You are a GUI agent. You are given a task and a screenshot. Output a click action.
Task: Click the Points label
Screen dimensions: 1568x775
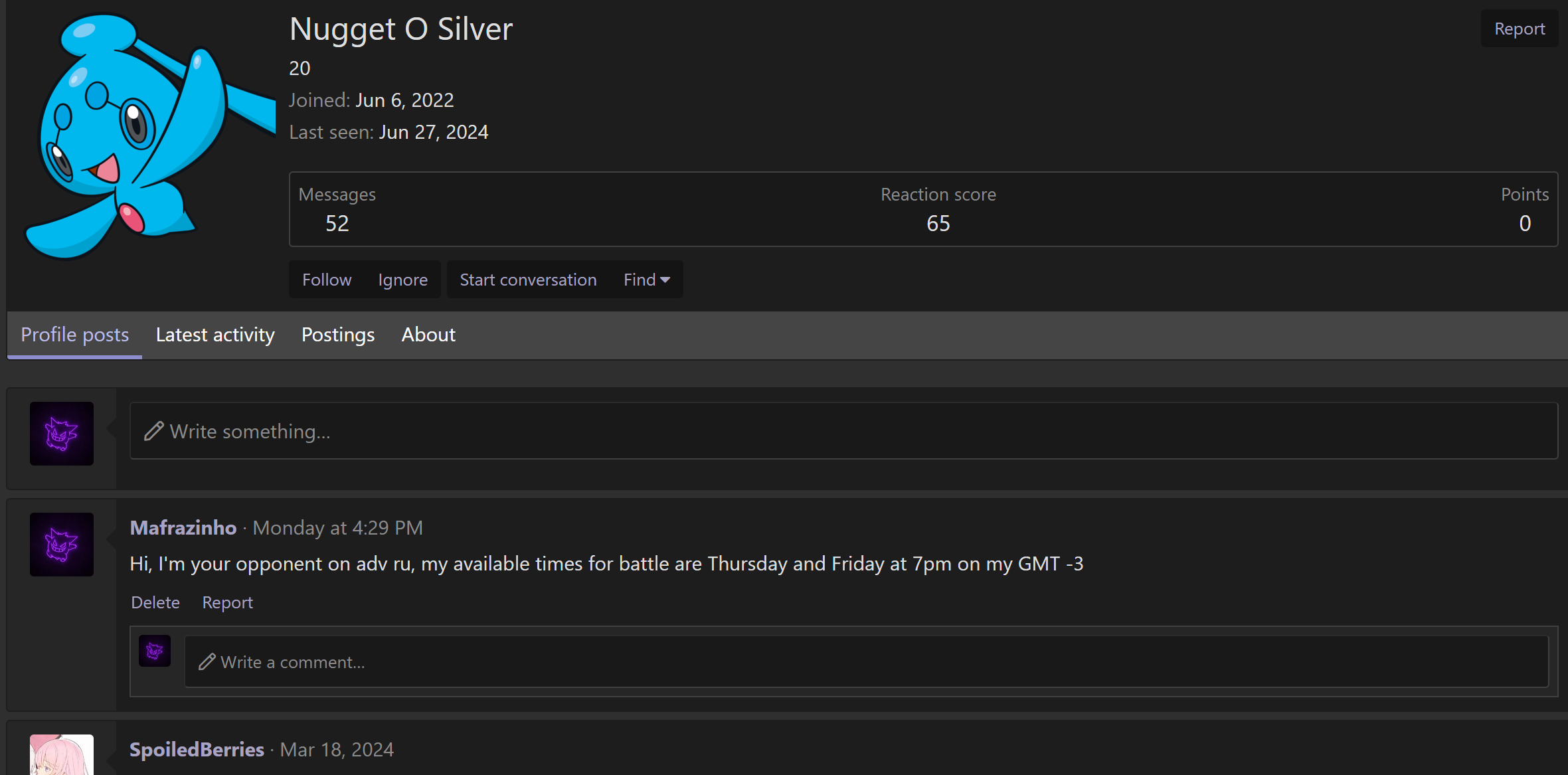coord(1525,195)
